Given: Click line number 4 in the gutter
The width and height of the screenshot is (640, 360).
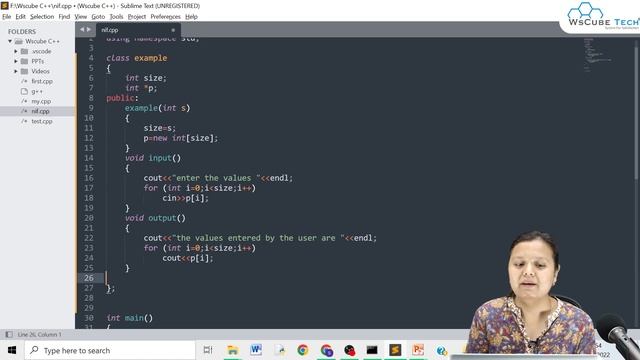Looking at the screenshot, I should click(91, 58).
